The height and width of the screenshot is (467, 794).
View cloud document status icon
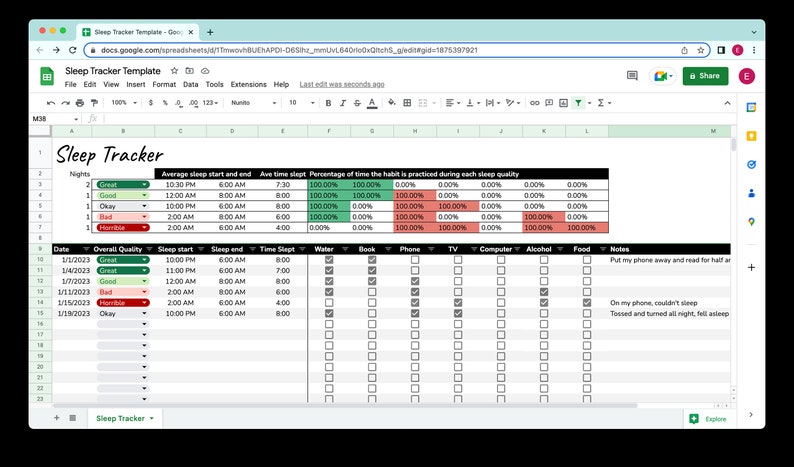coord(205,71)
